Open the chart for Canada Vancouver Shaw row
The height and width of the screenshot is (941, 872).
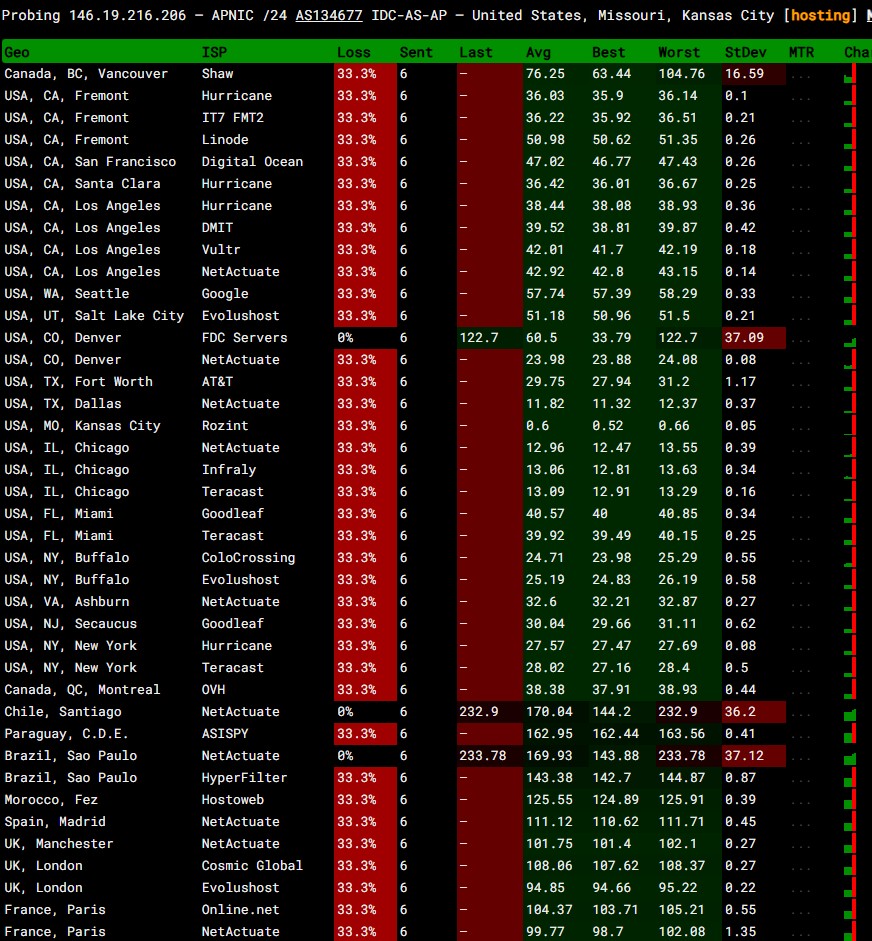pyautogui.click(x=850, y=74)
